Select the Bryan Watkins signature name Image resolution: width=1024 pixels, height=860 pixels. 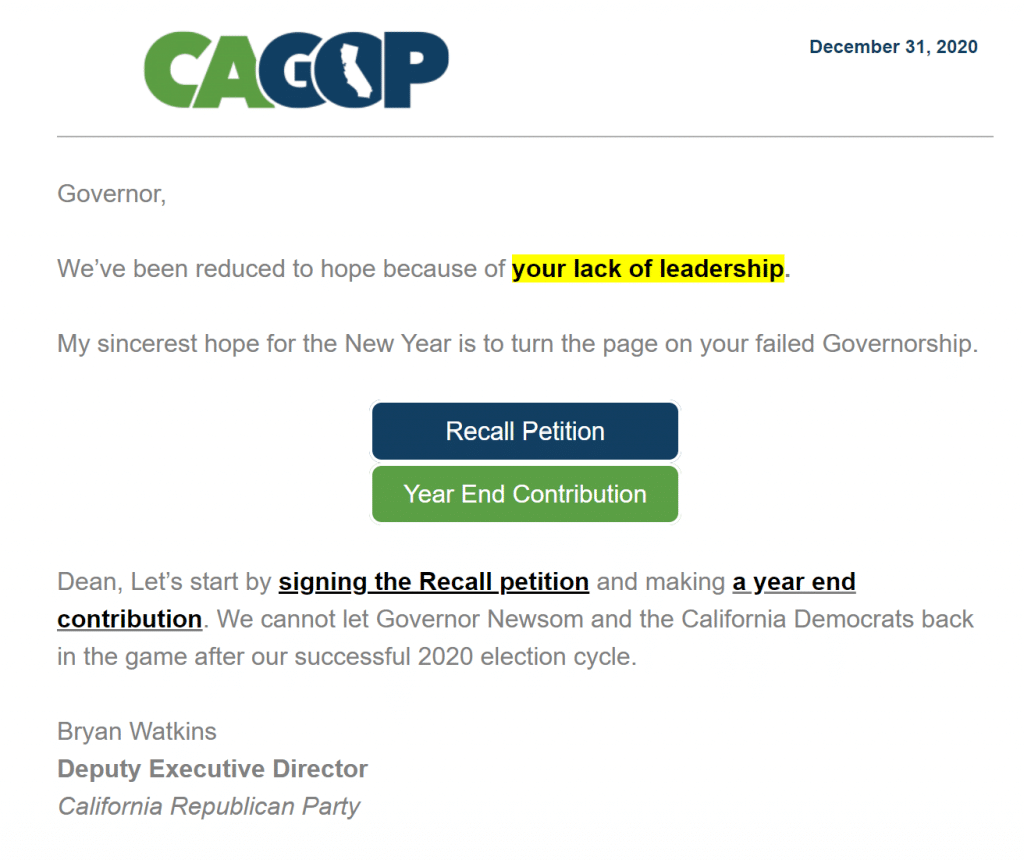pos(137,731)
